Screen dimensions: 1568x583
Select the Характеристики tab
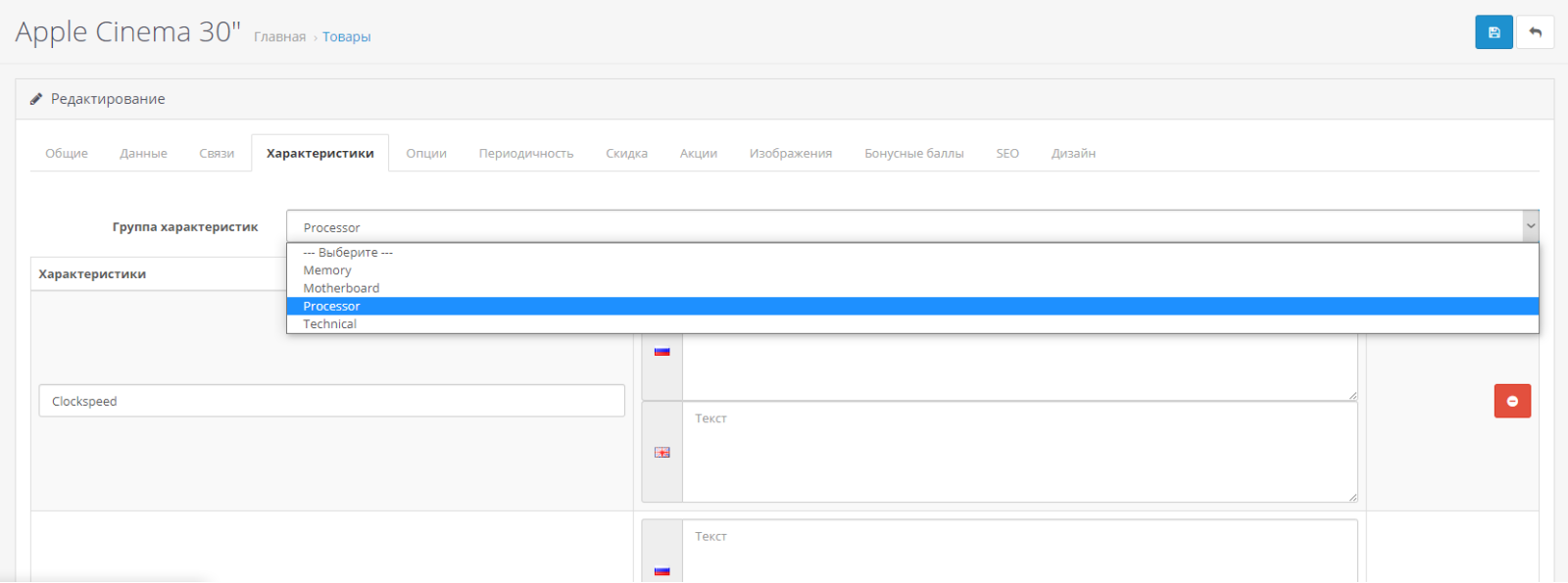point(320,154)
